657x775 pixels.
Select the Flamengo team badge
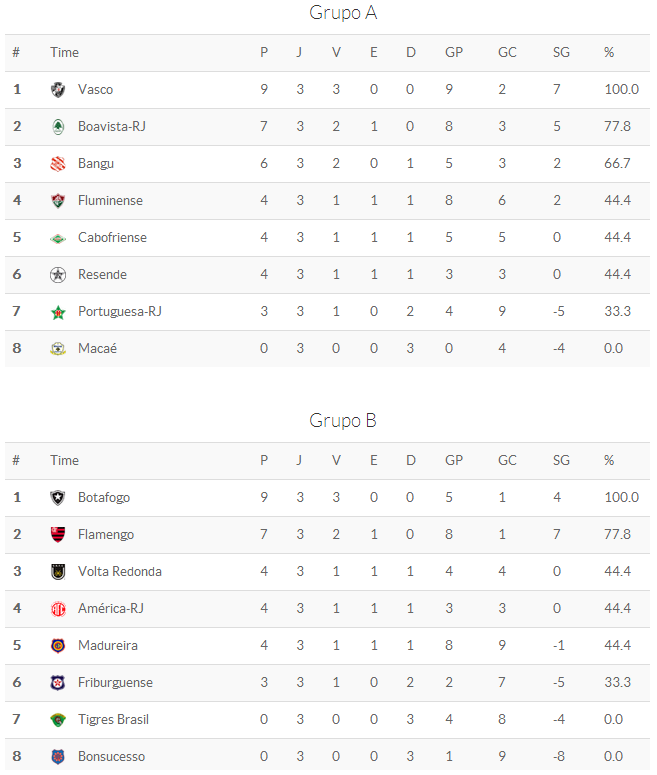pyautogui.click(x=58, y=535)
